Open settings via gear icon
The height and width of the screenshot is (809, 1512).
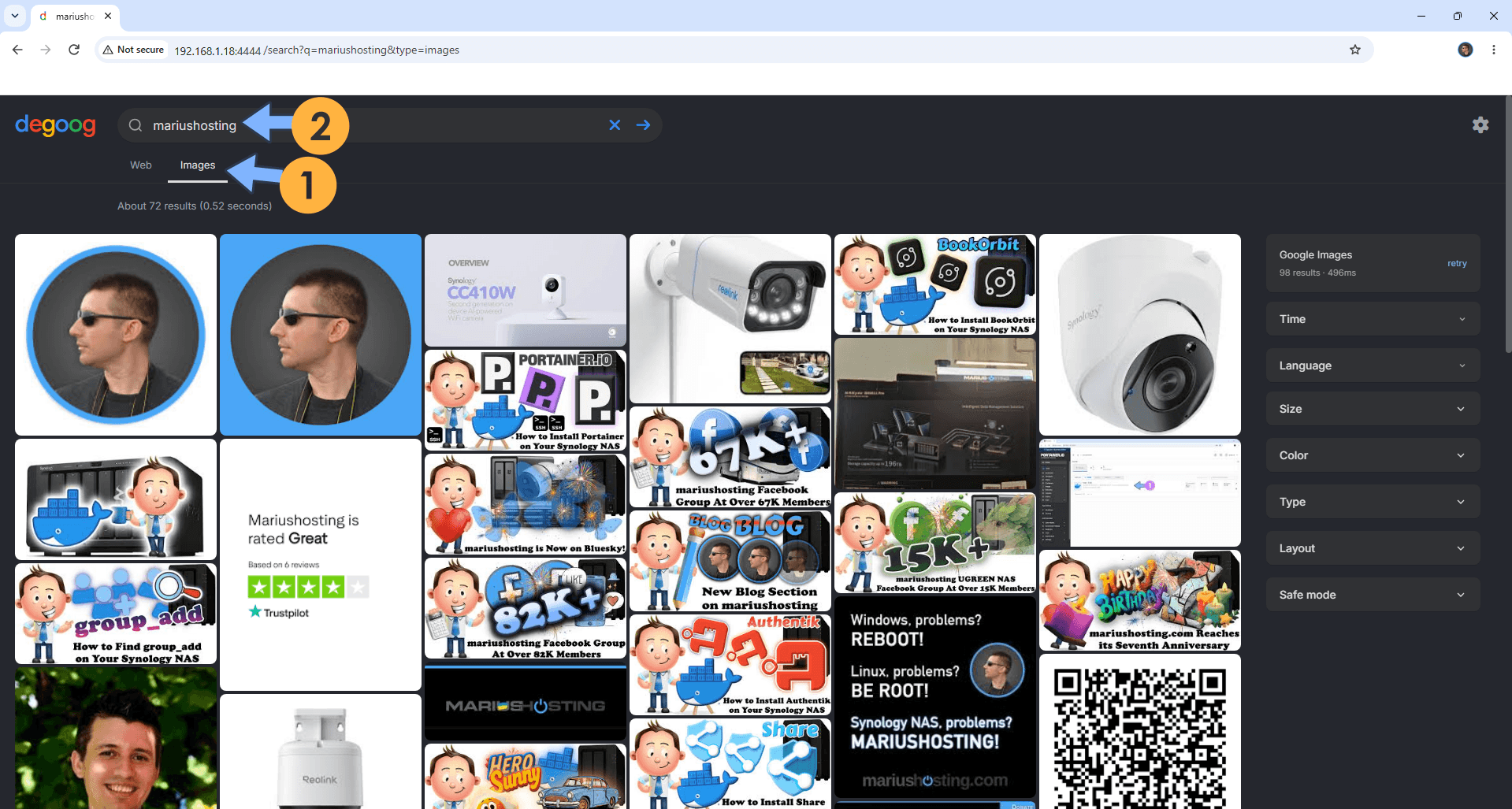(1480, 124)
